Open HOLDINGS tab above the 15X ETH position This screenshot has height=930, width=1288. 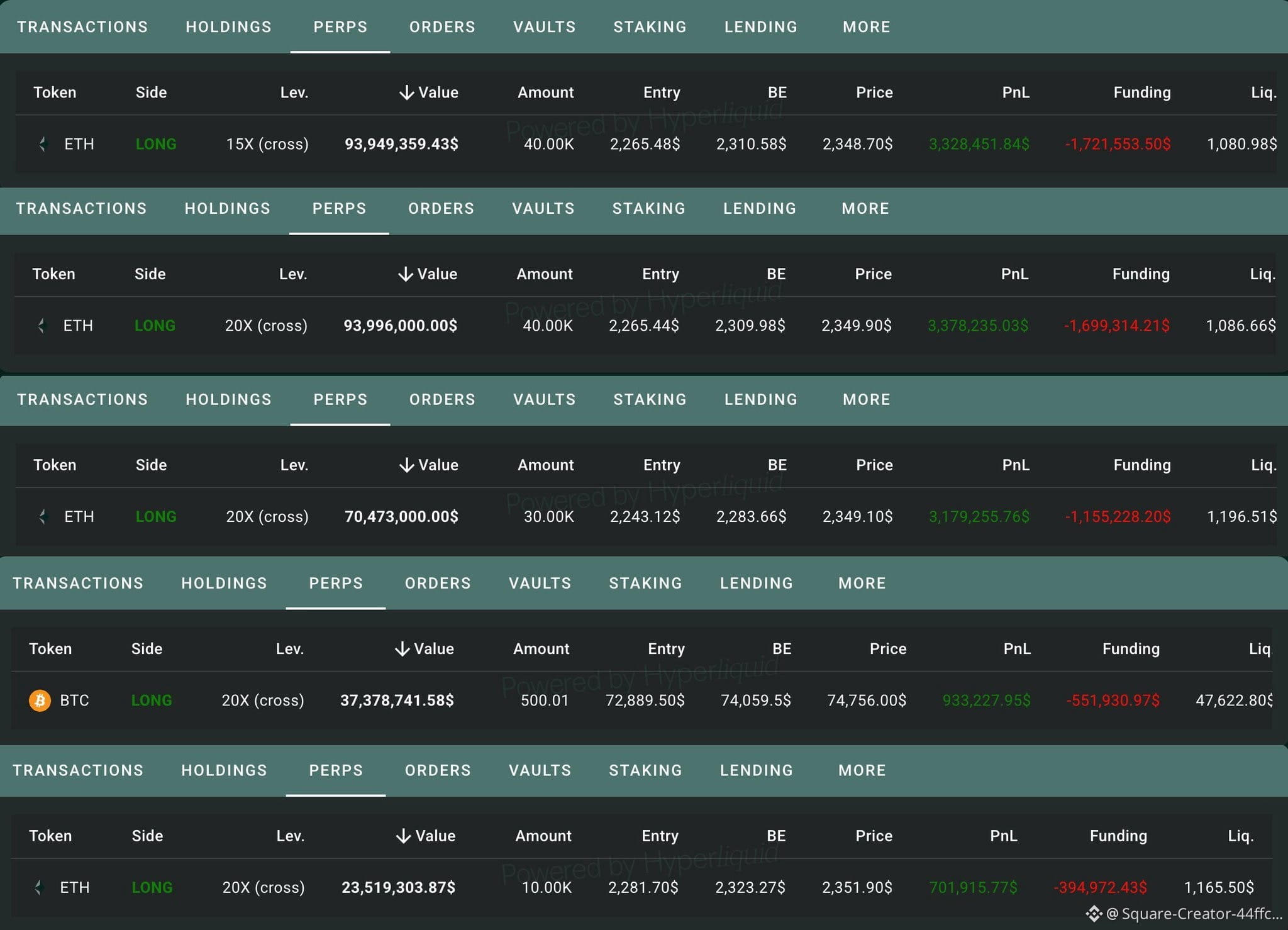point(228,27)
